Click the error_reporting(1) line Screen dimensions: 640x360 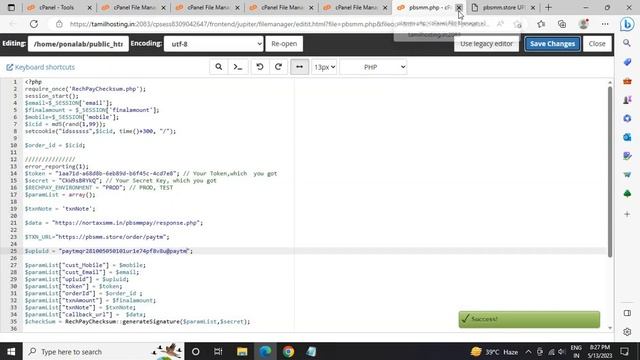(x=57, y=166)
